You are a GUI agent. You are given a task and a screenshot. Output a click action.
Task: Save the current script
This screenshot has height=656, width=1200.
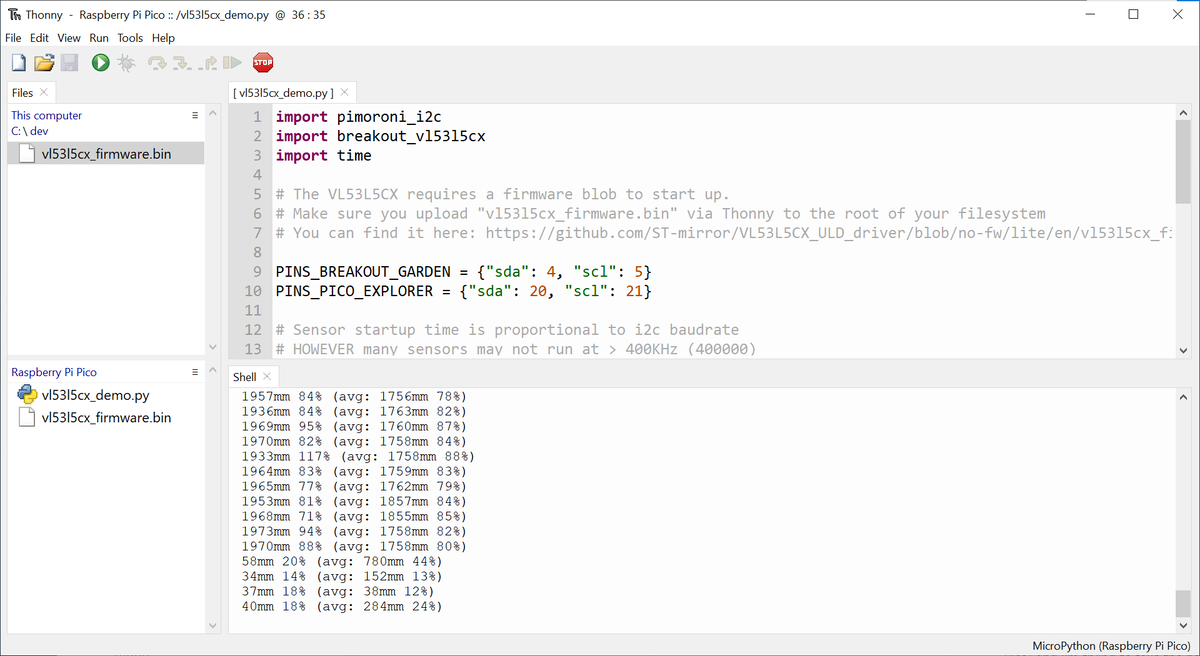[x=68, y=61]
